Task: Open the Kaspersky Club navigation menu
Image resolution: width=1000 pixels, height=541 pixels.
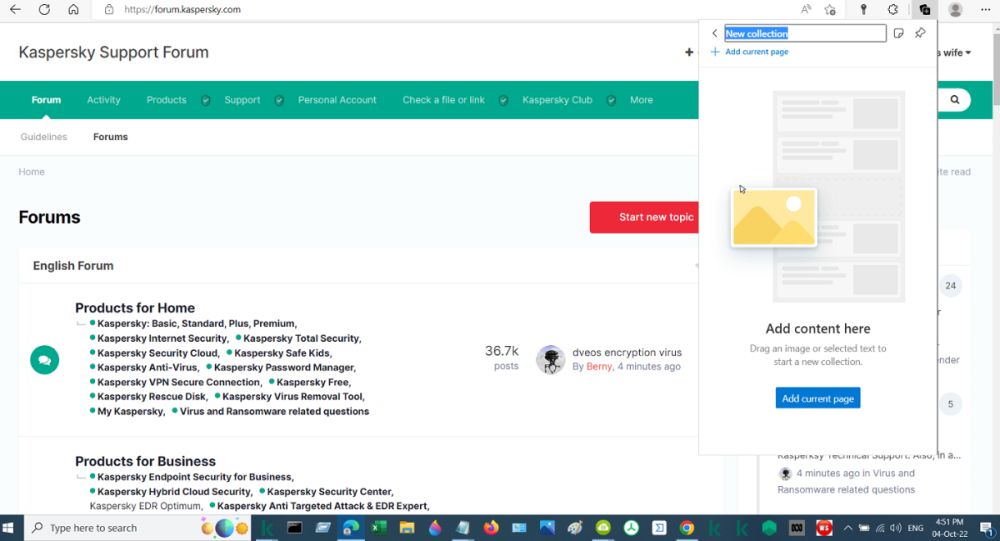Action: pos(557,100)
